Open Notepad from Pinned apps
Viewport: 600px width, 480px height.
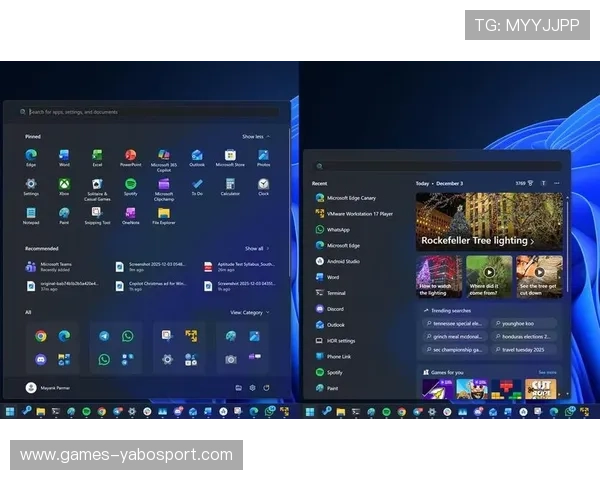click(x=31, y=216)
